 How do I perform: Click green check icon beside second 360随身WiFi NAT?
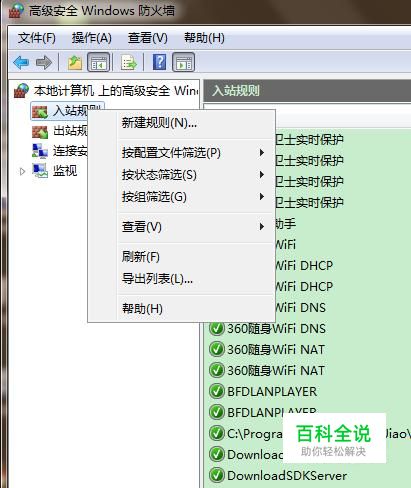(x=217, y=371)
